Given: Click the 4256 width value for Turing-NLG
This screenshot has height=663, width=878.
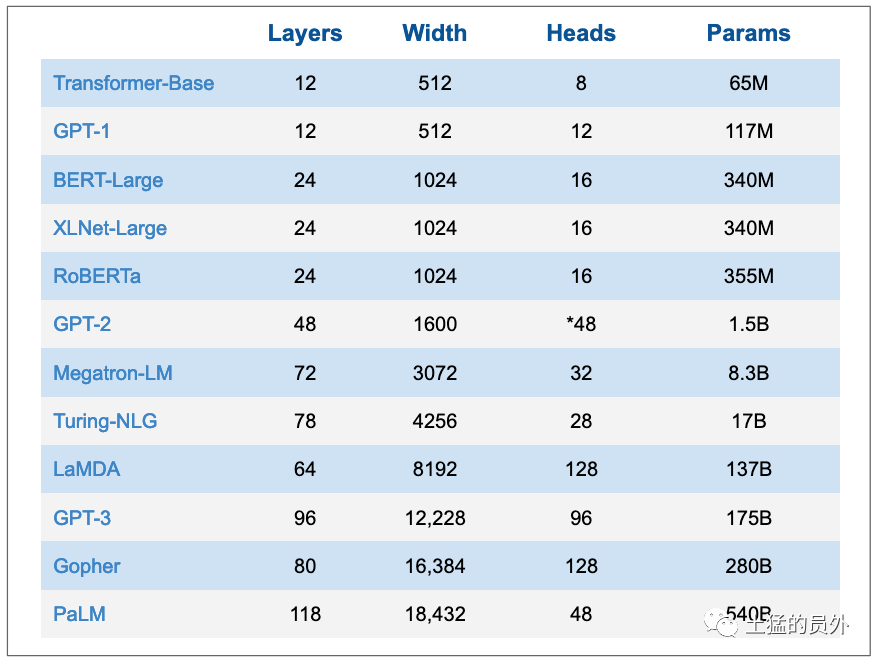Looking at the screenshot, I should pyautogui.click(x=435, y=421).
